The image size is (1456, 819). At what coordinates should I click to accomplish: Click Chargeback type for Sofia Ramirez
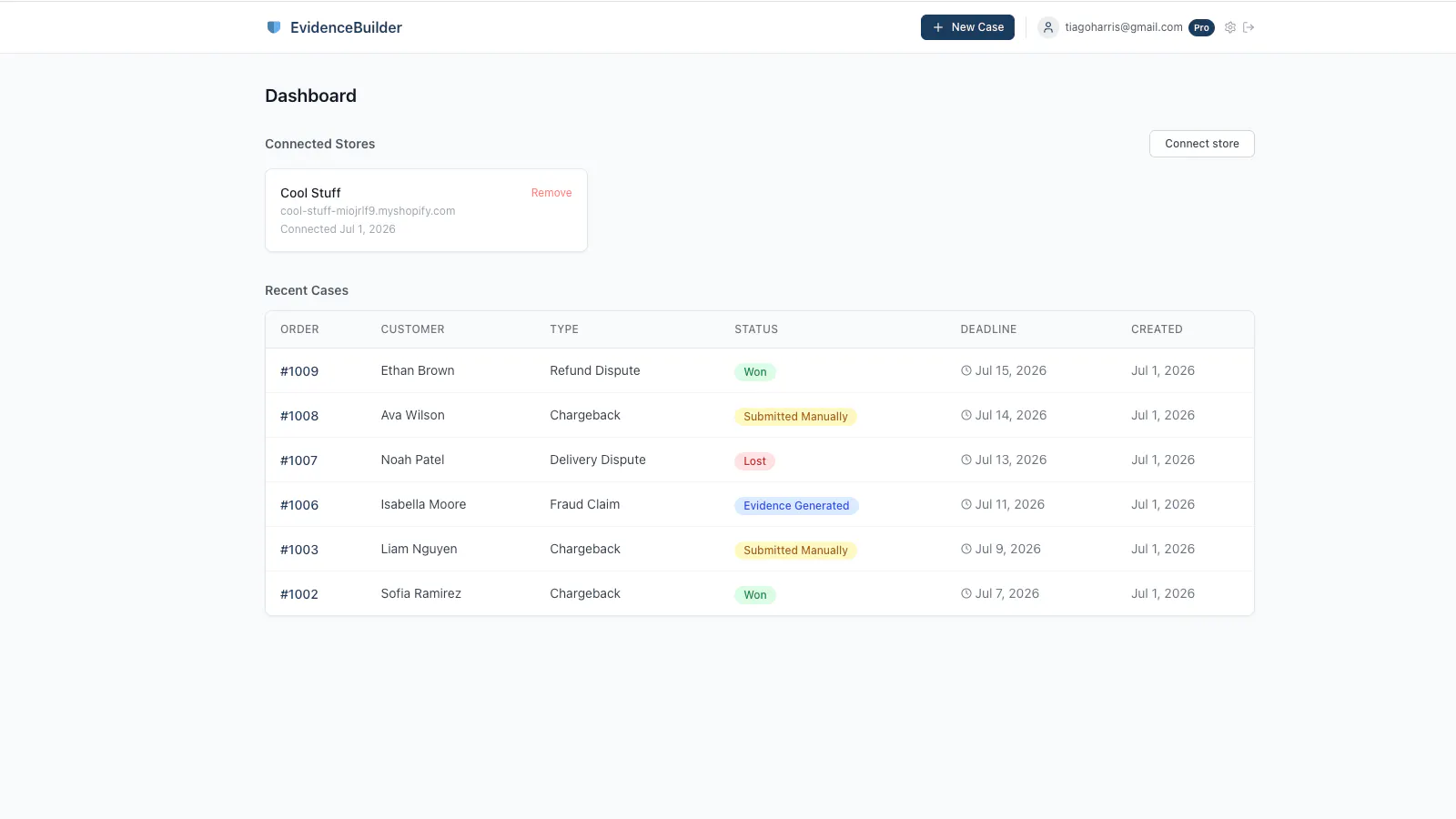click(585, 593)
